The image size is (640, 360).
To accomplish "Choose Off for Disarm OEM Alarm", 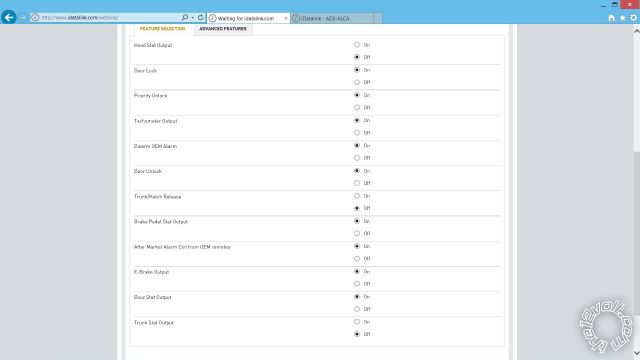I will point(357,158).
